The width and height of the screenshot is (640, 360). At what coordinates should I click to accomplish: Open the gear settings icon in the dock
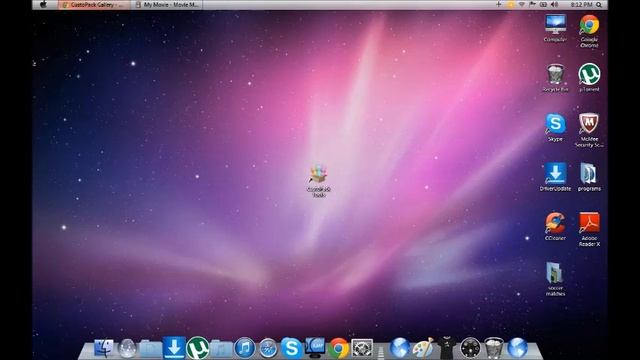pyautogui.click(x=362, y=349)
